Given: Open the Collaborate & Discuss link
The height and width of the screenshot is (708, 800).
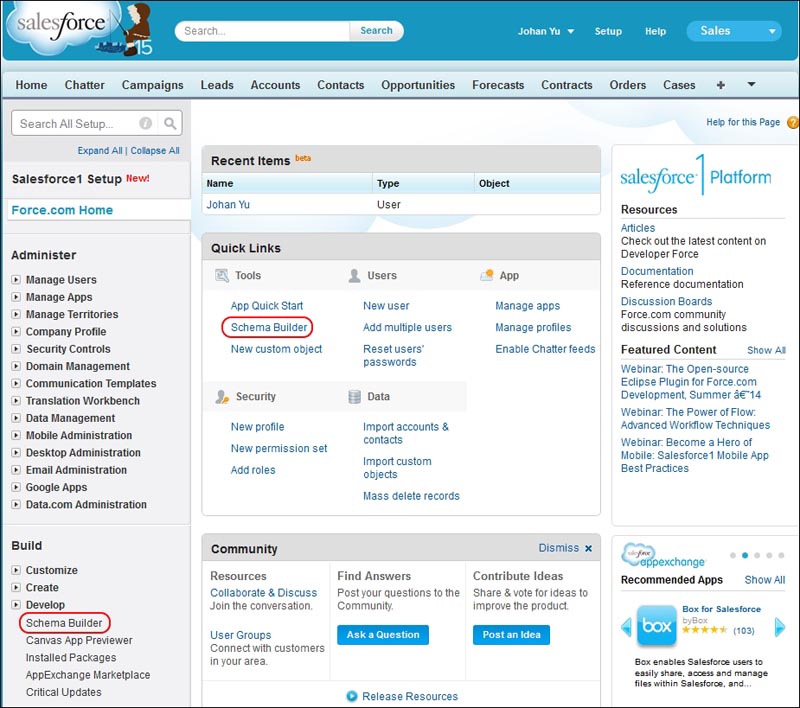Looking at the screenshot, I should click(x=263, y=593).
